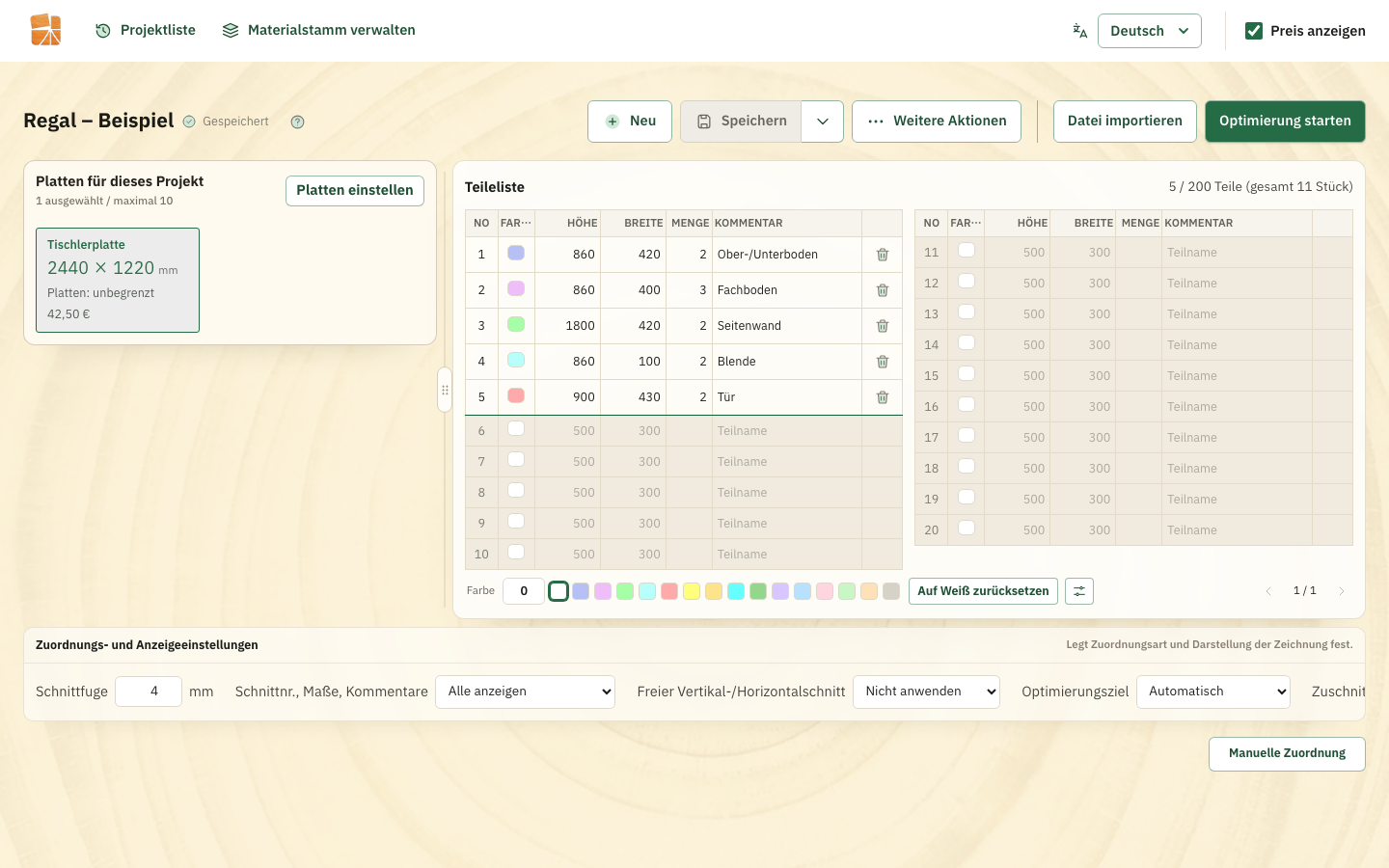Open the Schnittnr., Maße, Kommentare dropdown
The image size is (1389, 868).
[526, 692]
